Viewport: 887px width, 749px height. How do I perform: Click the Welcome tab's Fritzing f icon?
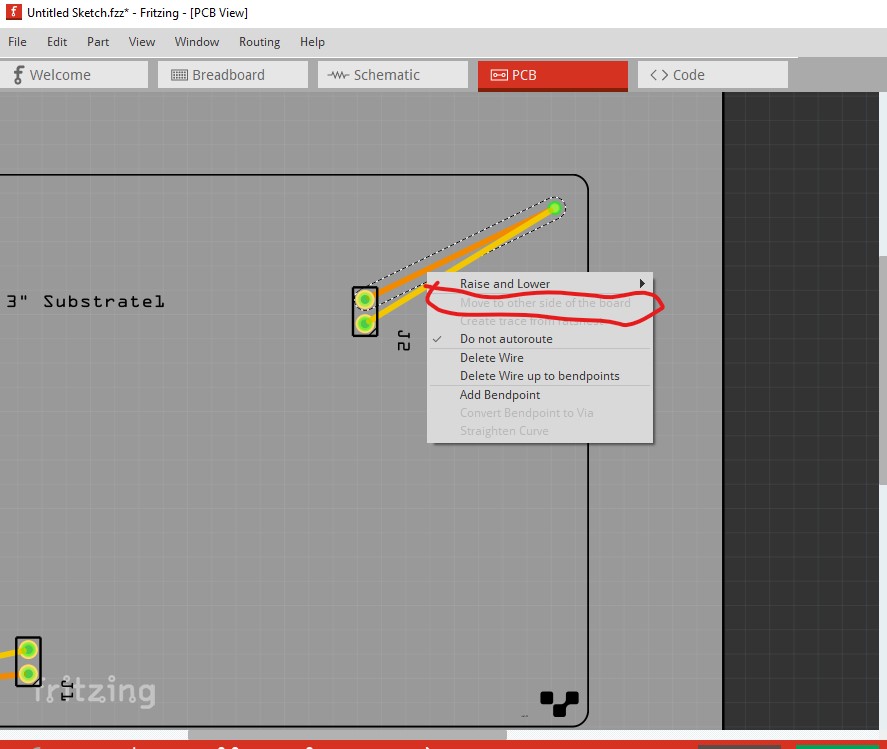(18, 75)
